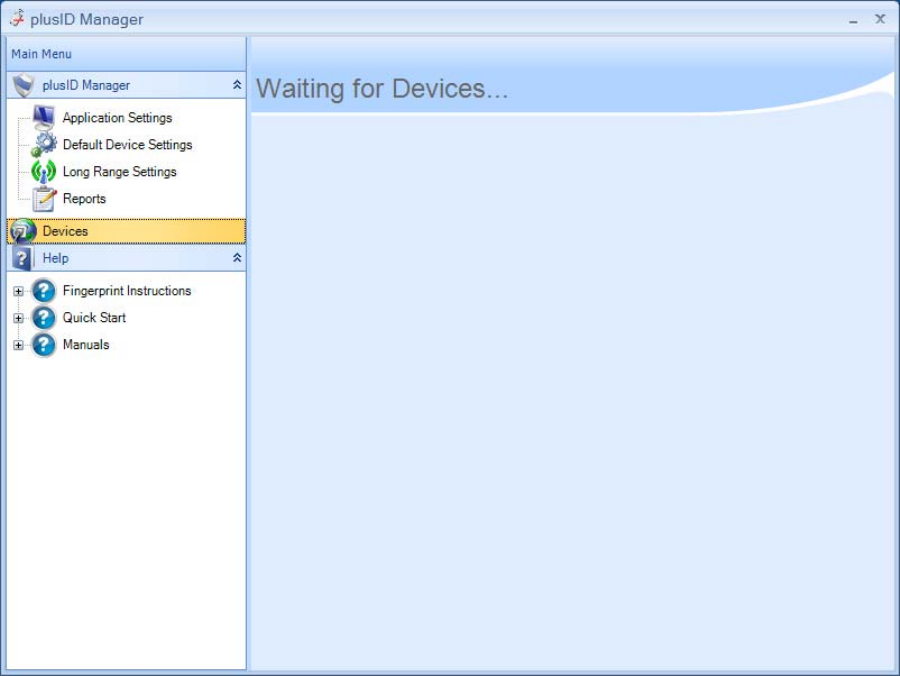Select the Help section header

pyautogui.click(x=126, y=258)
